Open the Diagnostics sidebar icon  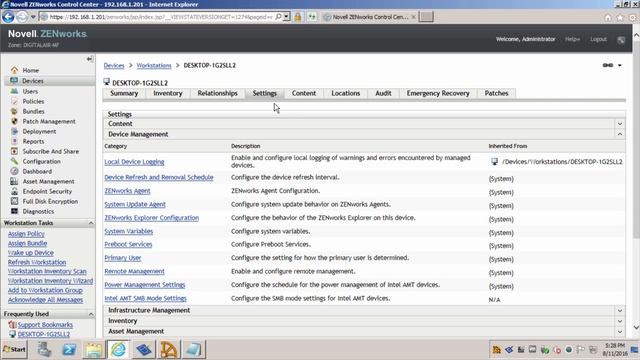click(14, 211)
